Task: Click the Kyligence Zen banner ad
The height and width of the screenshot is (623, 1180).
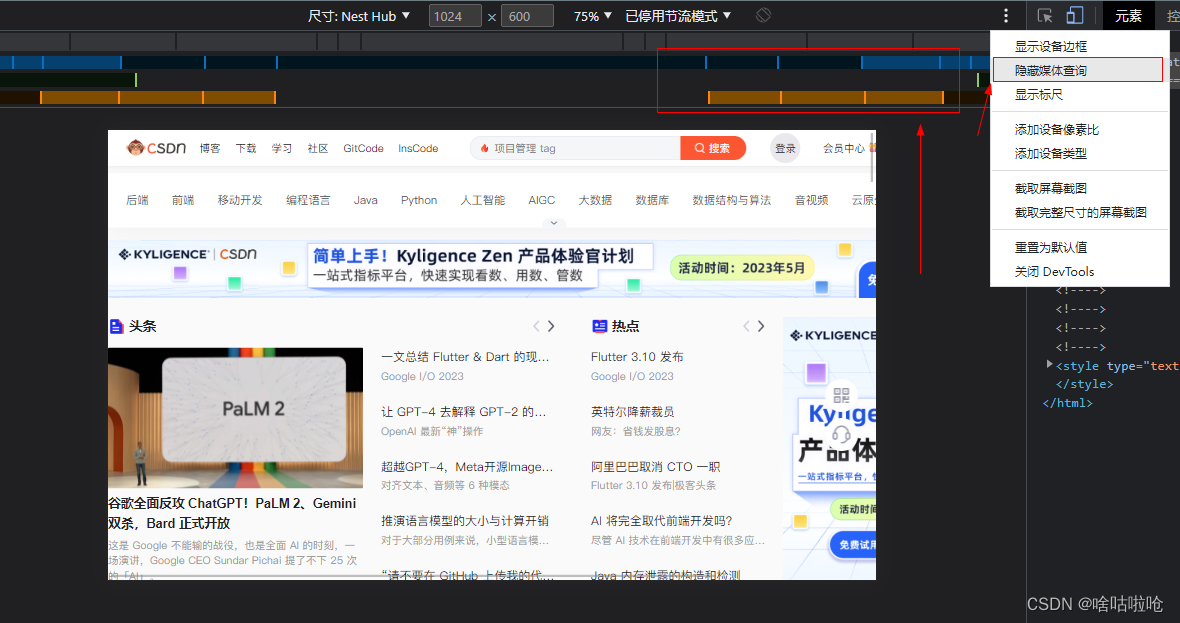Action: (x=491, y=269)
